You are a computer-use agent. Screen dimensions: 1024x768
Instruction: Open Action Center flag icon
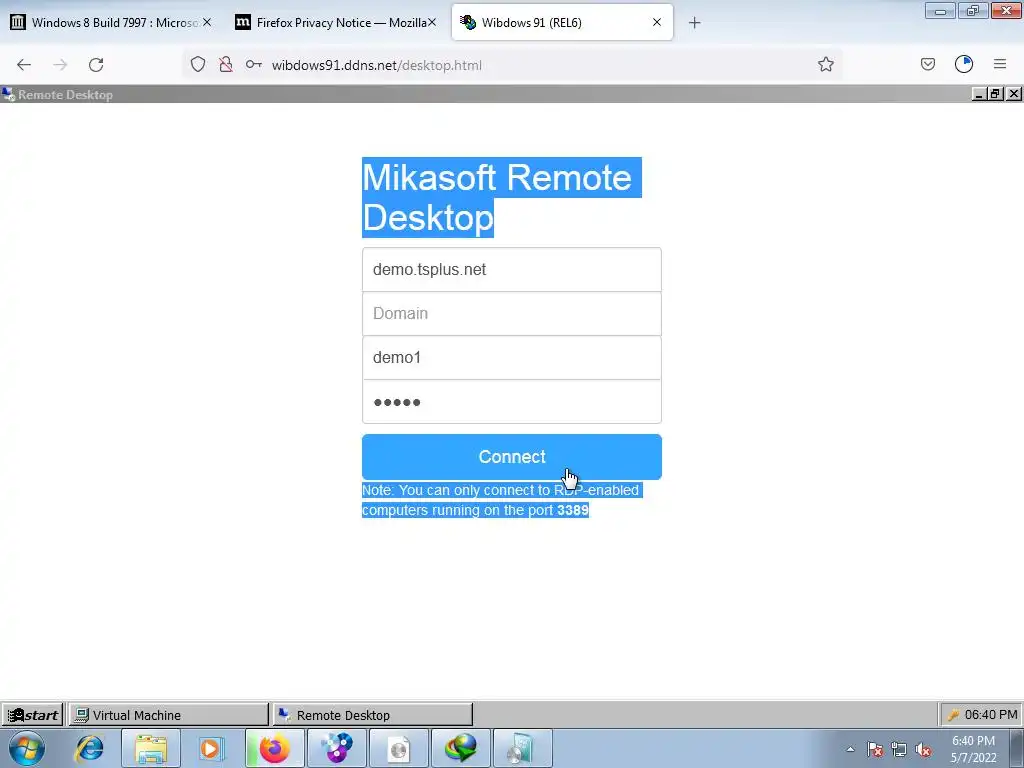[x=875, y=749]
